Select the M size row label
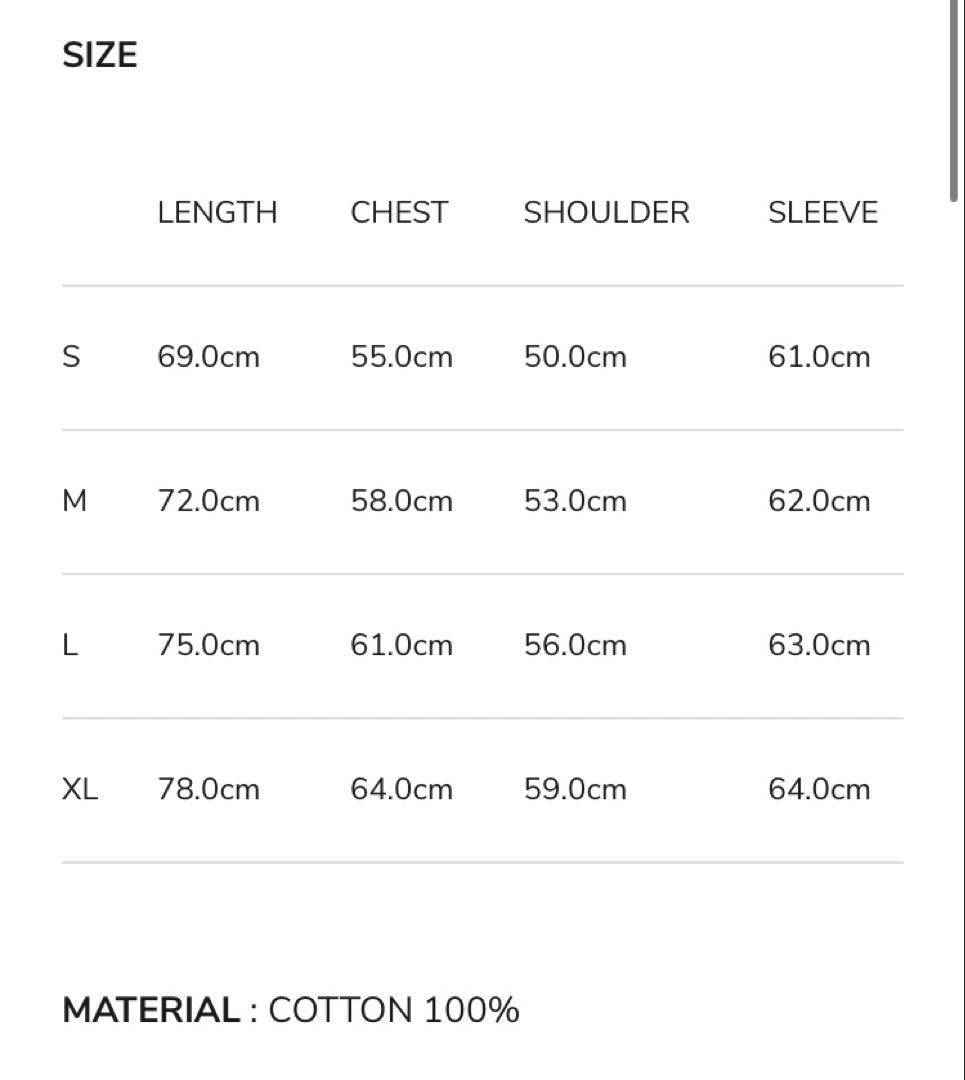 [75, 501]
